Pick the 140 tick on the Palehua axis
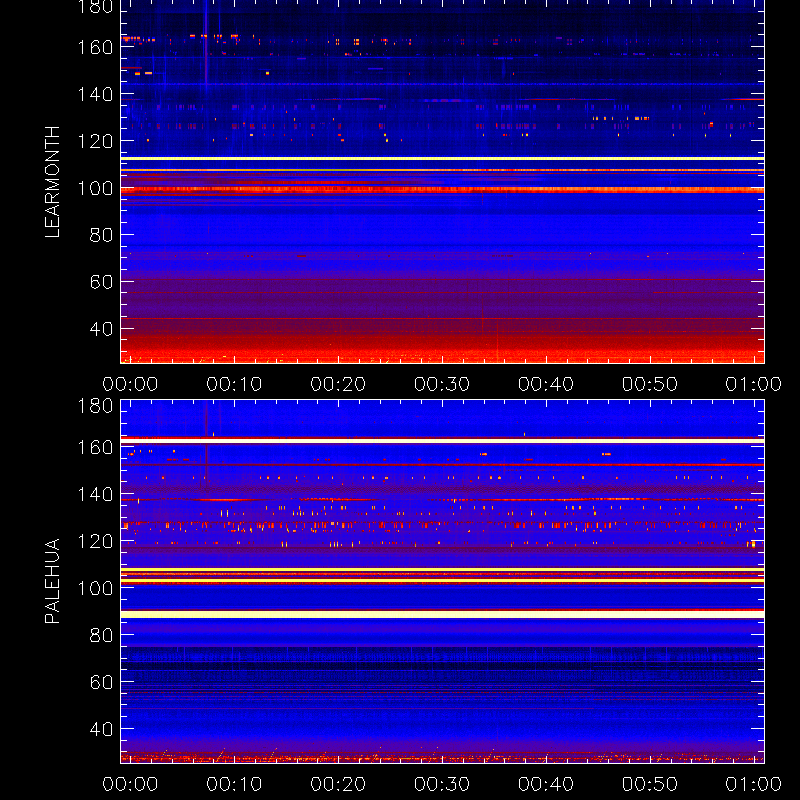This screenshot has height=800, width=800. click(95, 495)
